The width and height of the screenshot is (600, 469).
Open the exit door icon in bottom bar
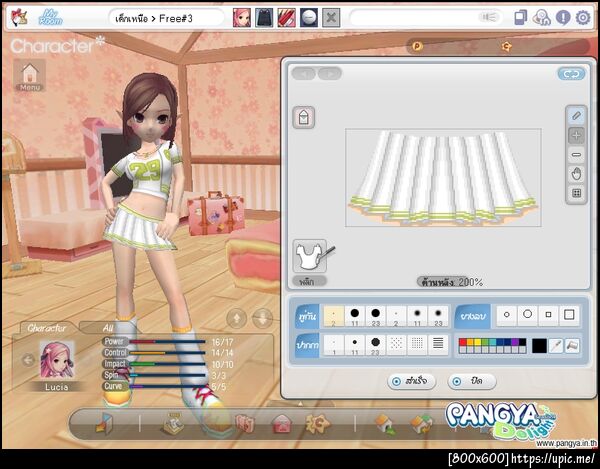coord(104,424)
